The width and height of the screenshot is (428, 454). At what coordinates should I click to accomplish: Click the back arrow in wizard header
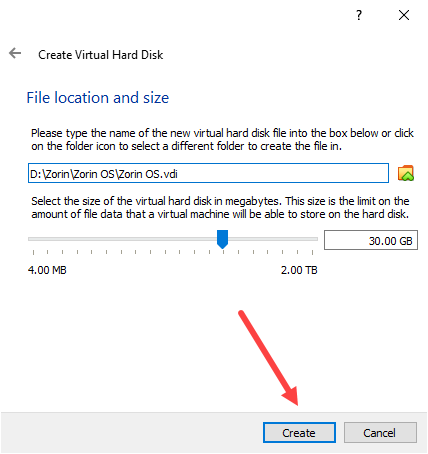click(x=15, y=53)
